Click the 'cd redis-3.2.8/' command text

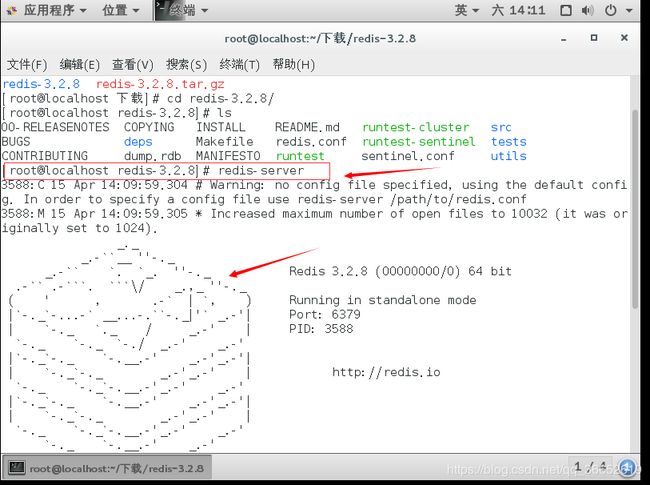220,99
